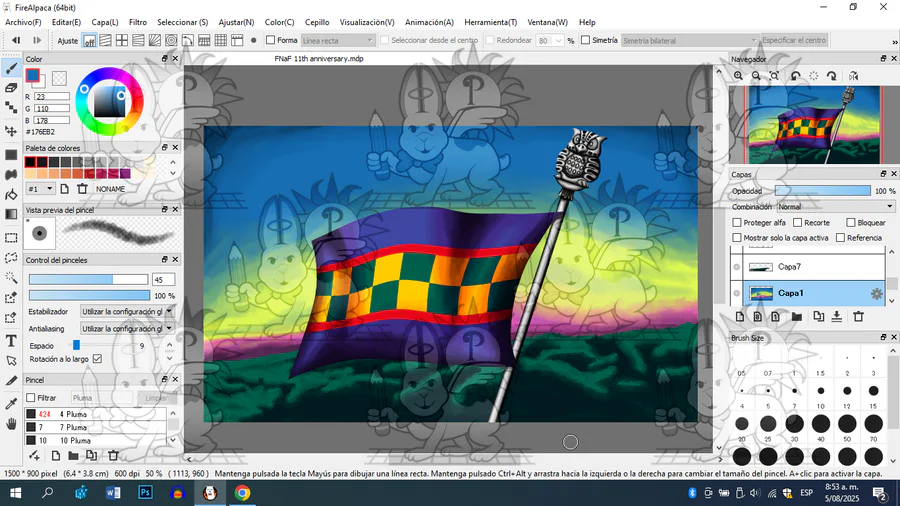Viewport: 900px width, 506px height.
Task: Open Photoshop from the Windows taskbar
Action: point(145,493)
